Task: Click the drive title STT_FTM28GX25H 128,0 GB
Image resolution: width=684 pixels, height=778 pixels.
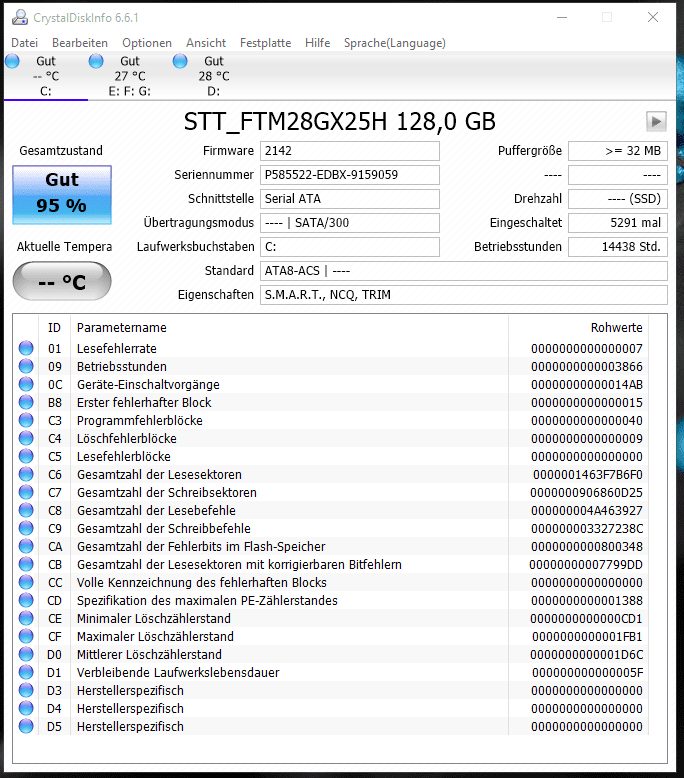Action: [x=340, y=122]
